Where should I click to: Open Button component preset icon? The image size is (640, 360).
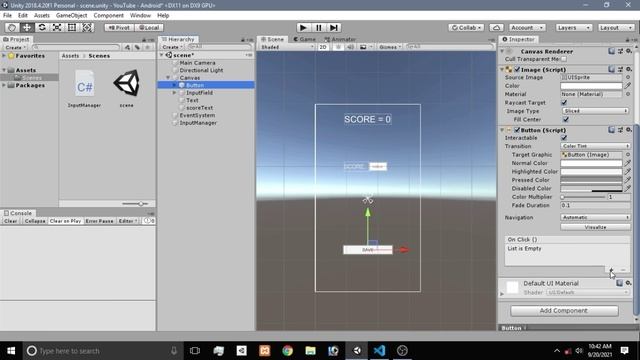point(620,130)
